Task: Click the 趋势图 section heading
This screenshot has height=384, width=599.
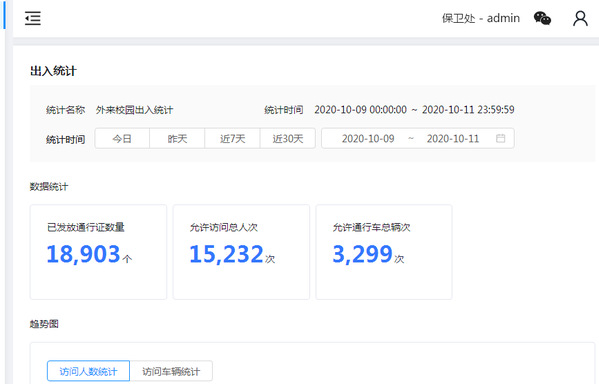Action: click(x=44, y=324)
